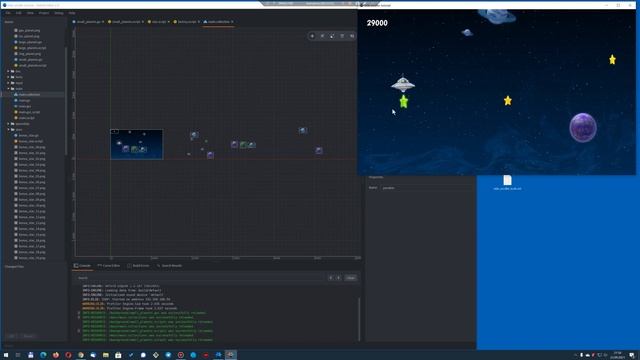Switch to the star.script tab

[159, 22]
